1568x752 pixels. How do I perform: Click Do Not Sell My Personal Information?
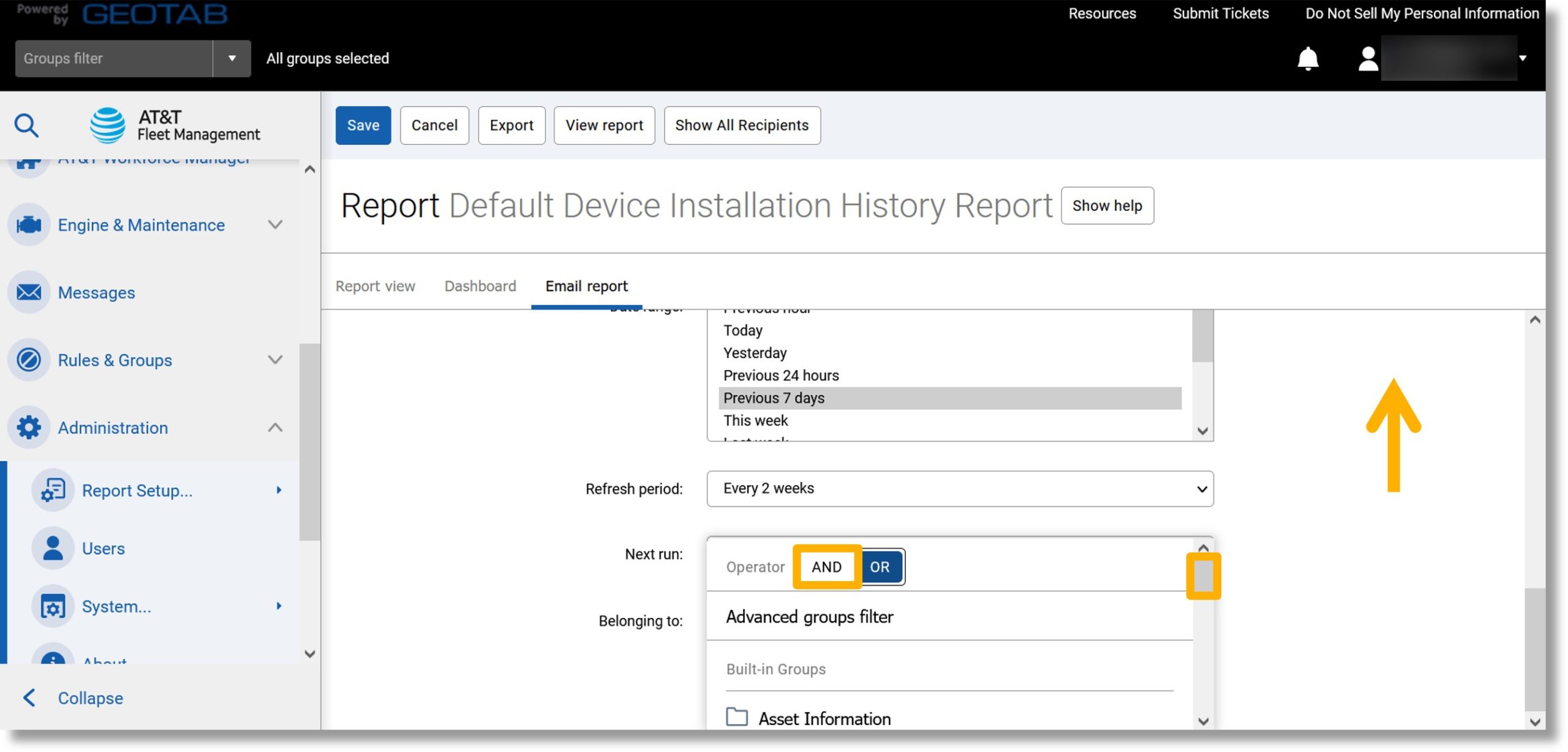[1422, 13]
